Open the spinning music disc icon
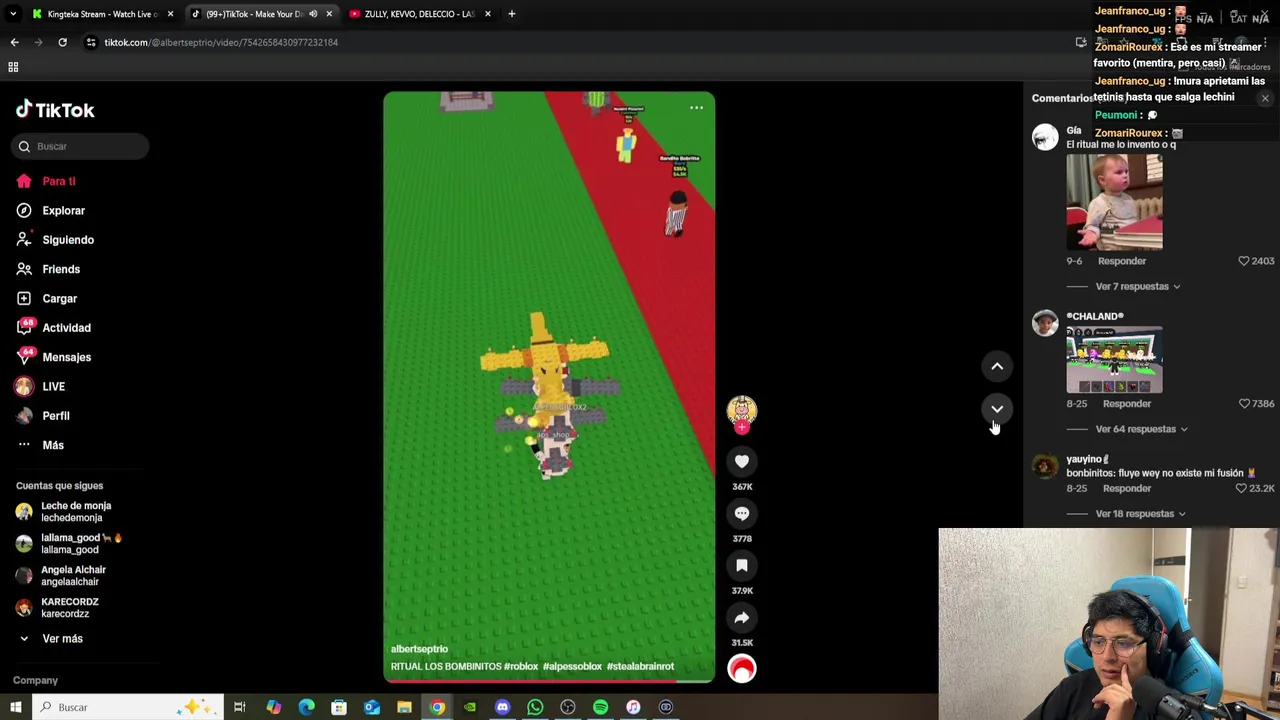Screen dimensions: 1280x720 pyautogui.click(x=742, y=669)
